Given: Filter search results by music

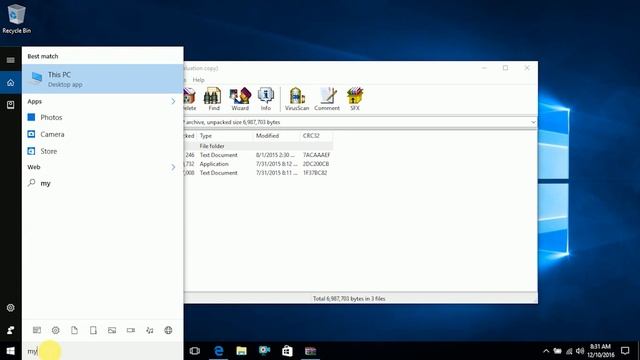Looking at the screenshot, I should [x=149, y=330].
